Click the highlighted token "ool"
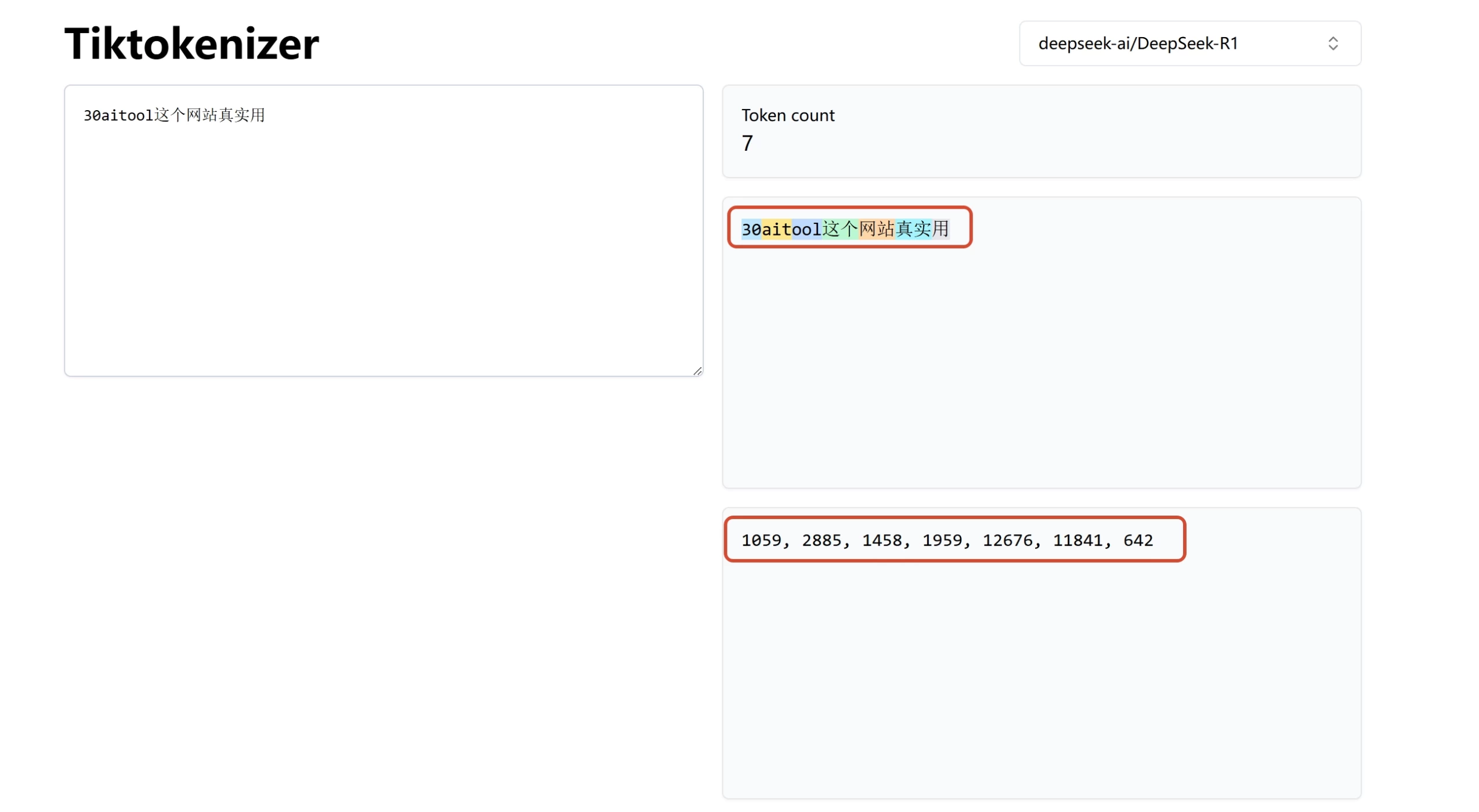This screenshot has height=812, width=1479. pos(807,229)
